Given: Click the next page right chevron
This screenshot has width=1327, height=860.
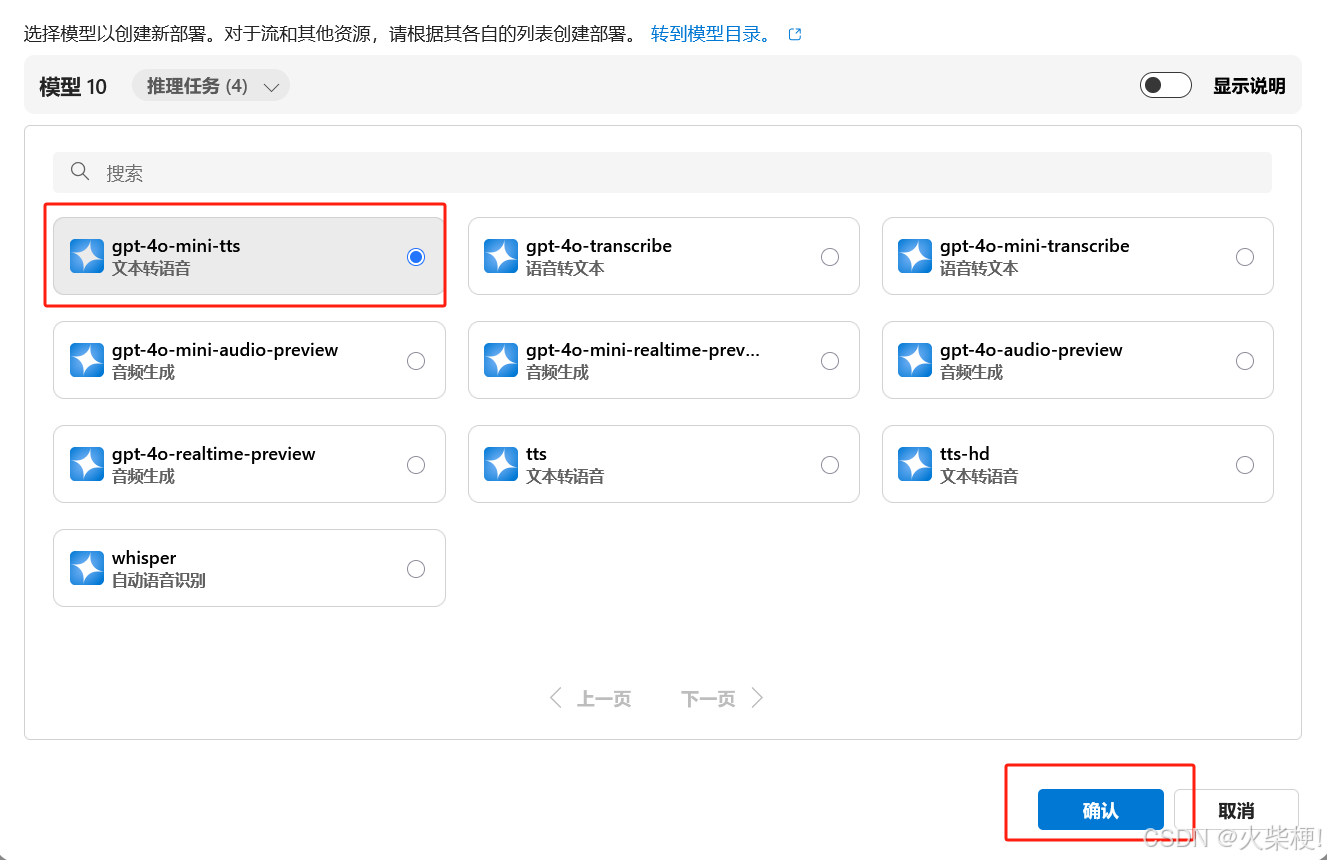Looking at the screenshot, I should pos(757,698).
